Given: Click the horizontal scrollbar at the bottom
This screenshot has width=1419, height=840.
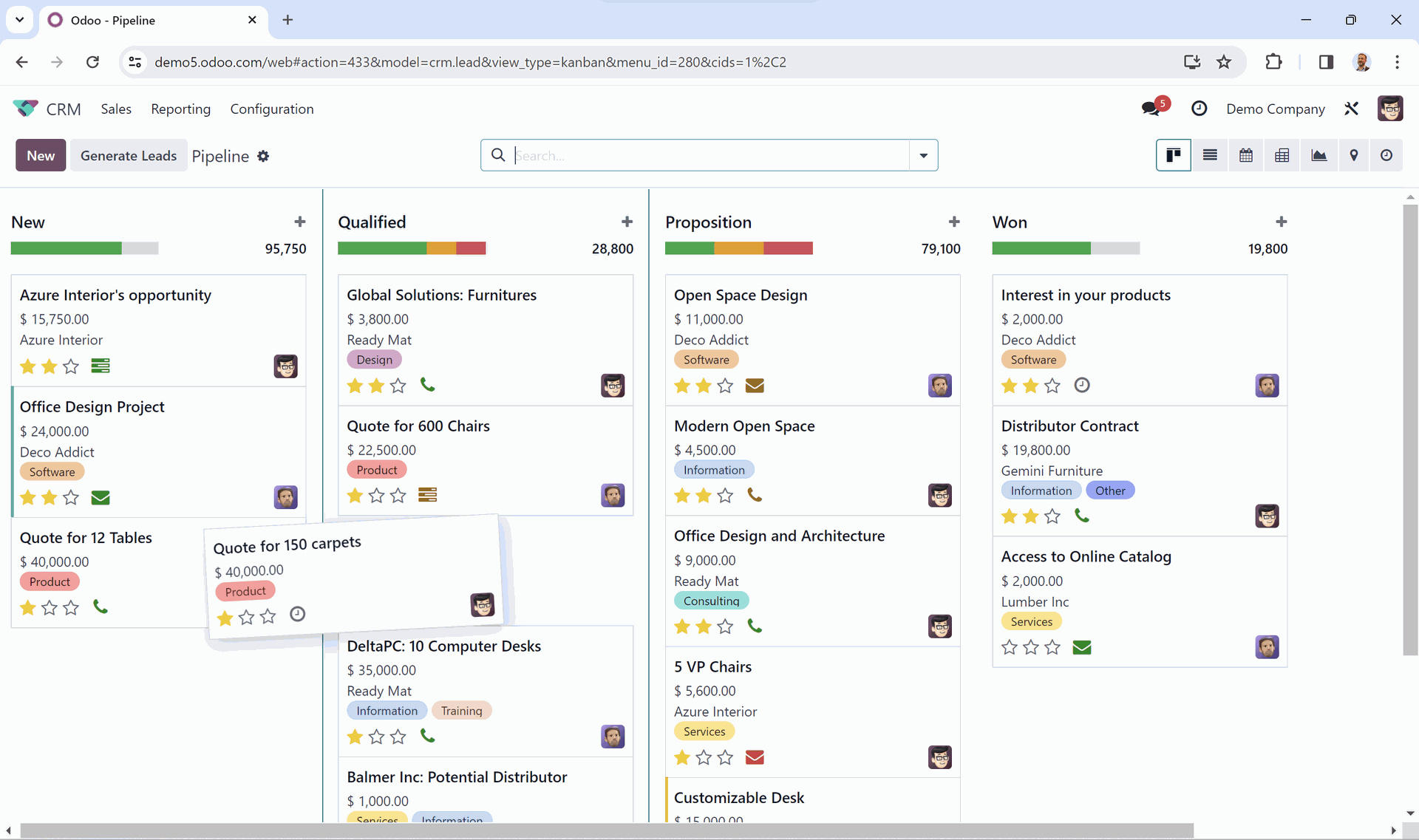Looking at the screenshot, I should point(607,830).
